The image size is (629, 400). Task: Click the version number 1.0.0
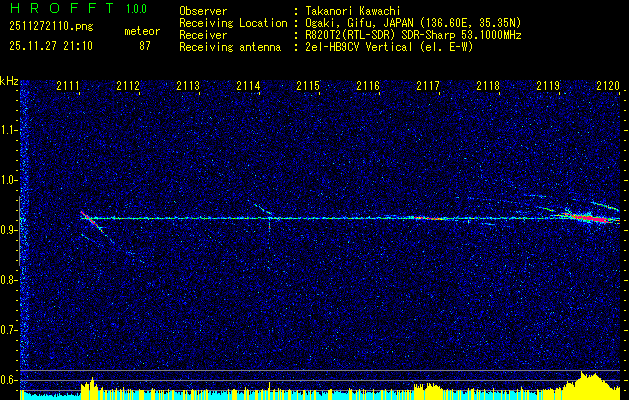[x=136, y=8]
